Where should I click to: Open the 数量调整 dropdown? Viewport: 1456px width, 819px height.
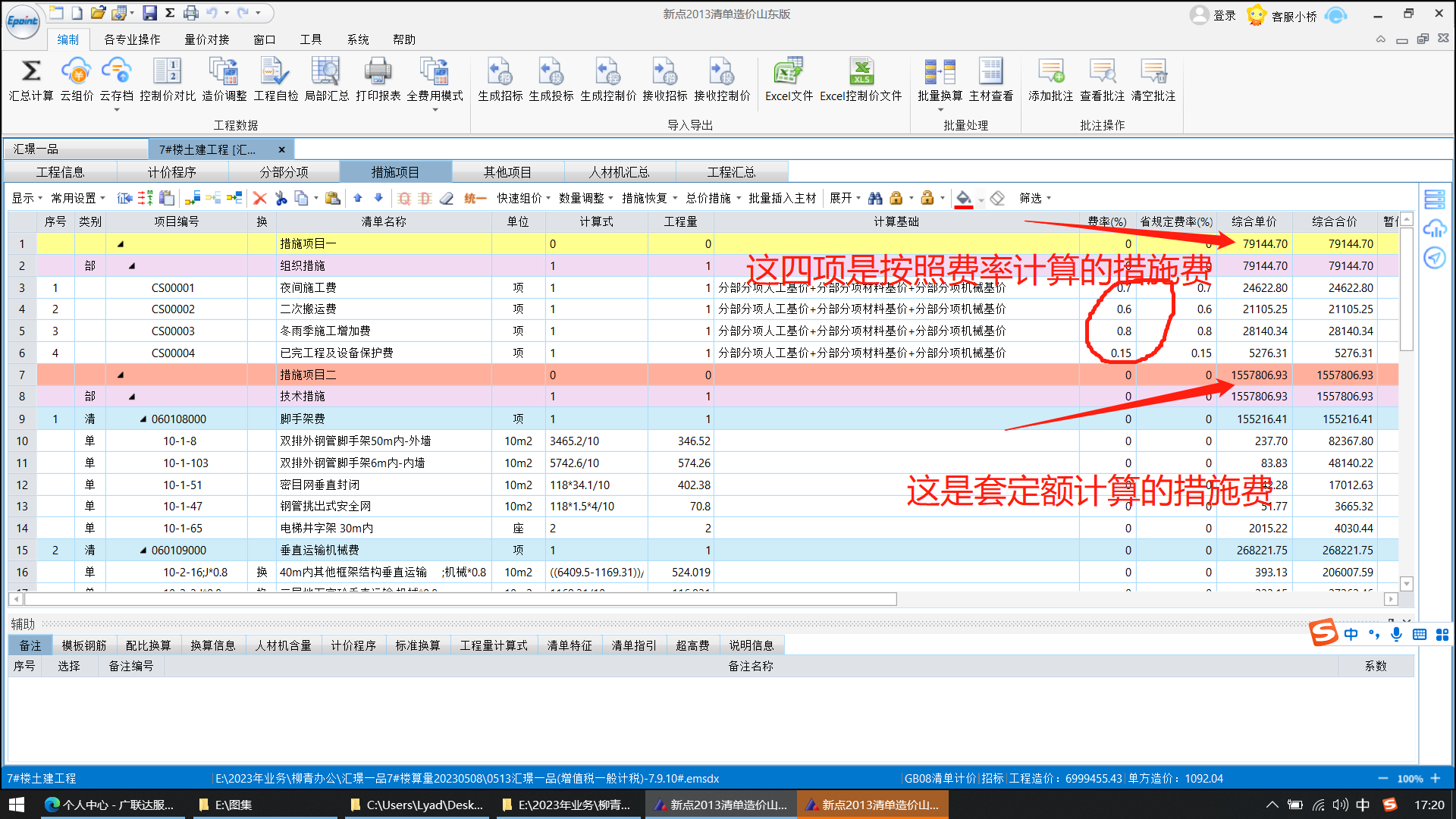[586, 199]
